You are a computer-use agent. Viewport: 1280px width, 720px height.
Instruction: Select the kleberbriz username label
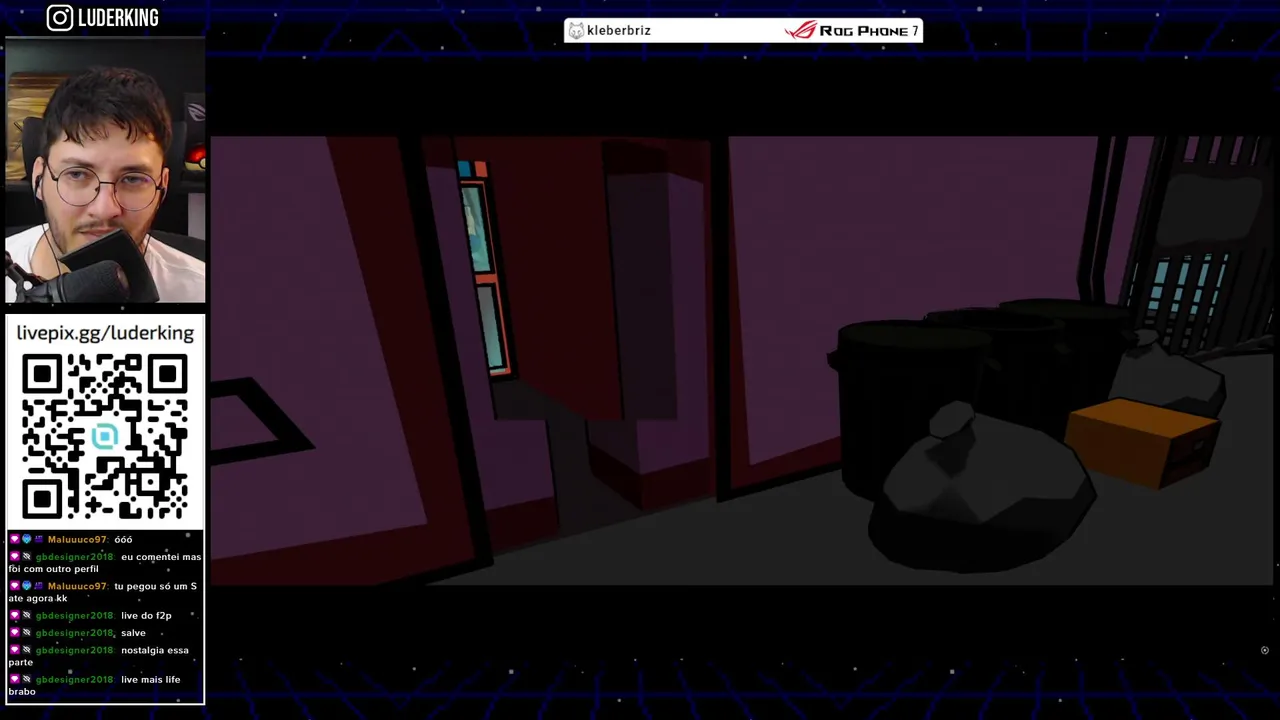click(x=619, y=31)
